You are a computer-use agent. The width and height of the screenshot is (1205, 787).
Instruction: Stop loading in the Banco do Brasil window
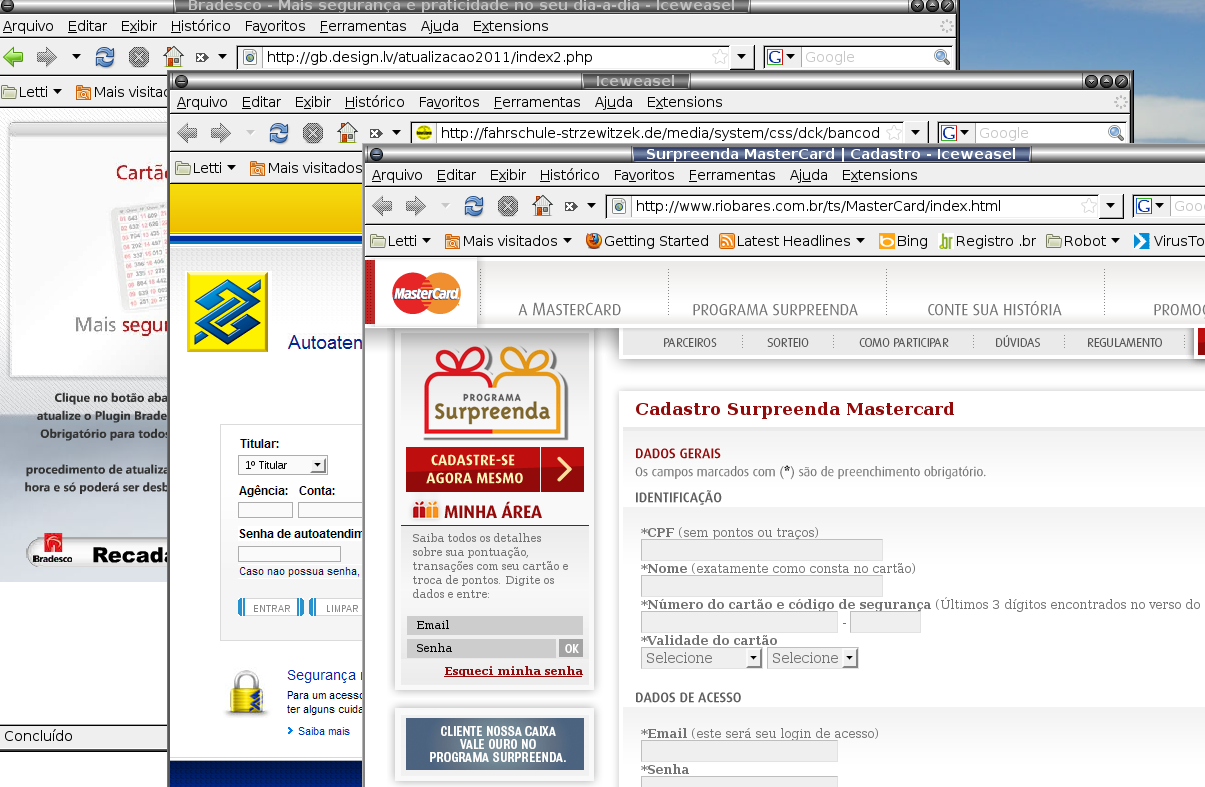pos(313,133)
